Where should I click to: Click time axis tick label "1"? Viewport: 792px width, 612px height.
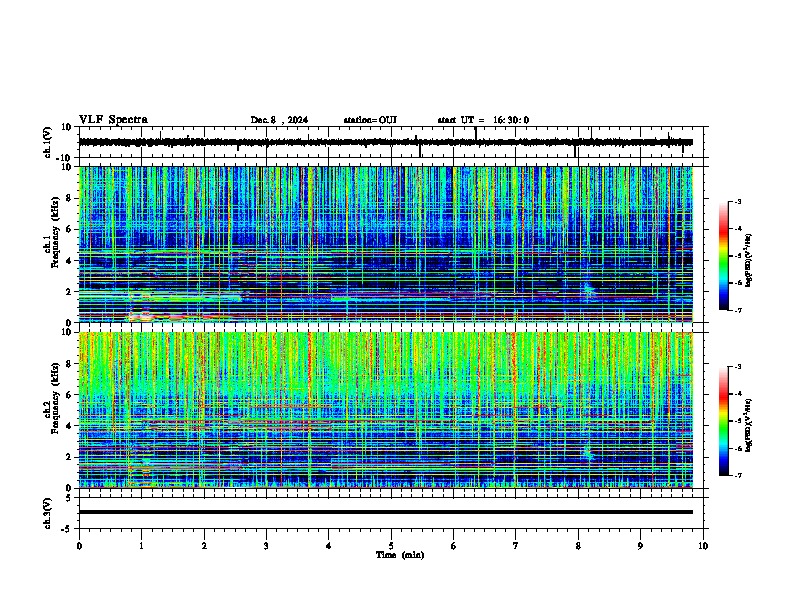pyautogui.click(x=141, y=546)
